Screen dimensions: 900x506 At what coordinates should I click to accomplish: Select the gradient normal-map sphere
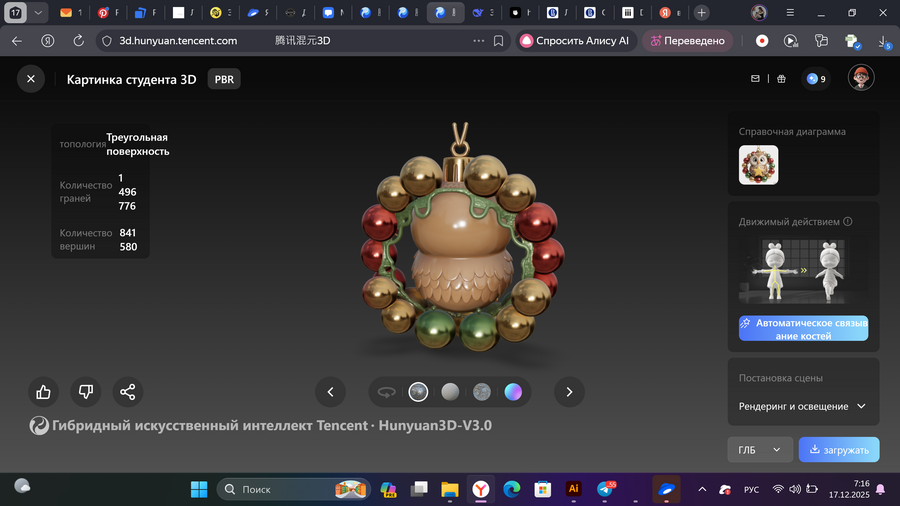coord(513,392)
